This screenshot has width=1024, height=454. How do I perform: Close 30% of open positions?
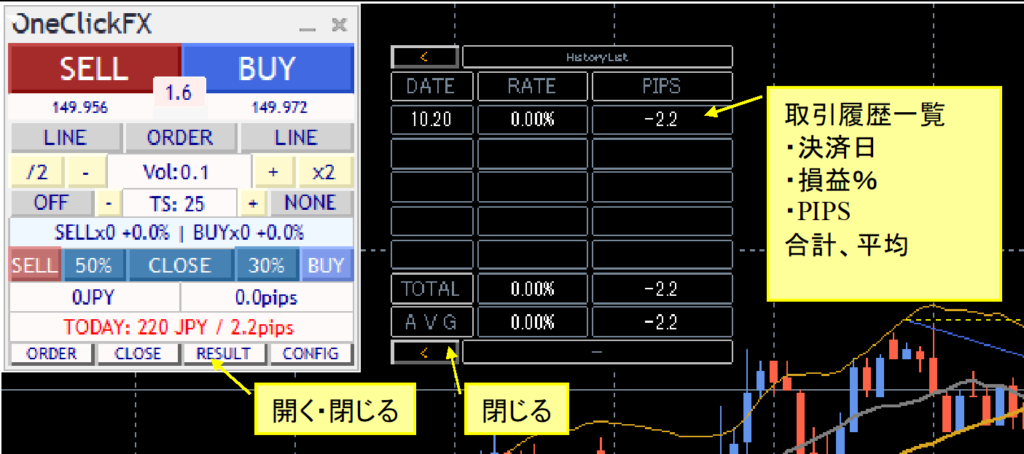tap(266, 266)
